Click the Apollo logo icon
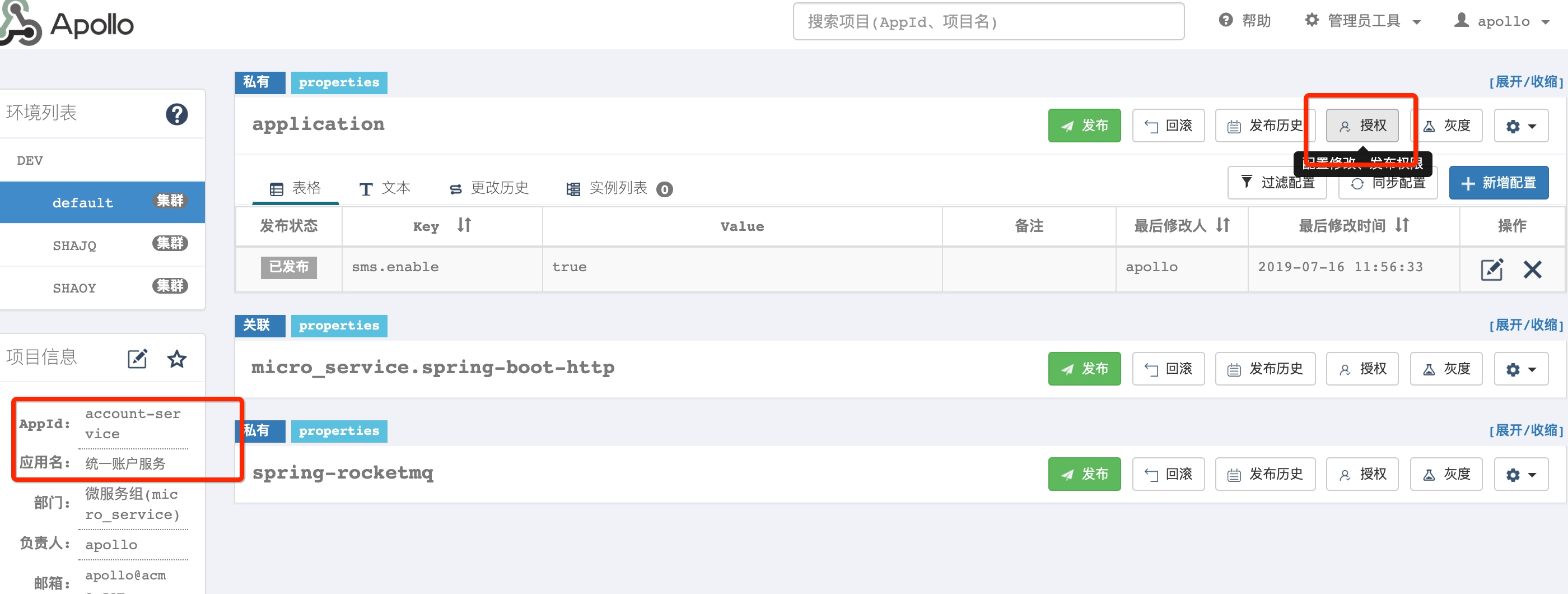 [x=21, y=22]
